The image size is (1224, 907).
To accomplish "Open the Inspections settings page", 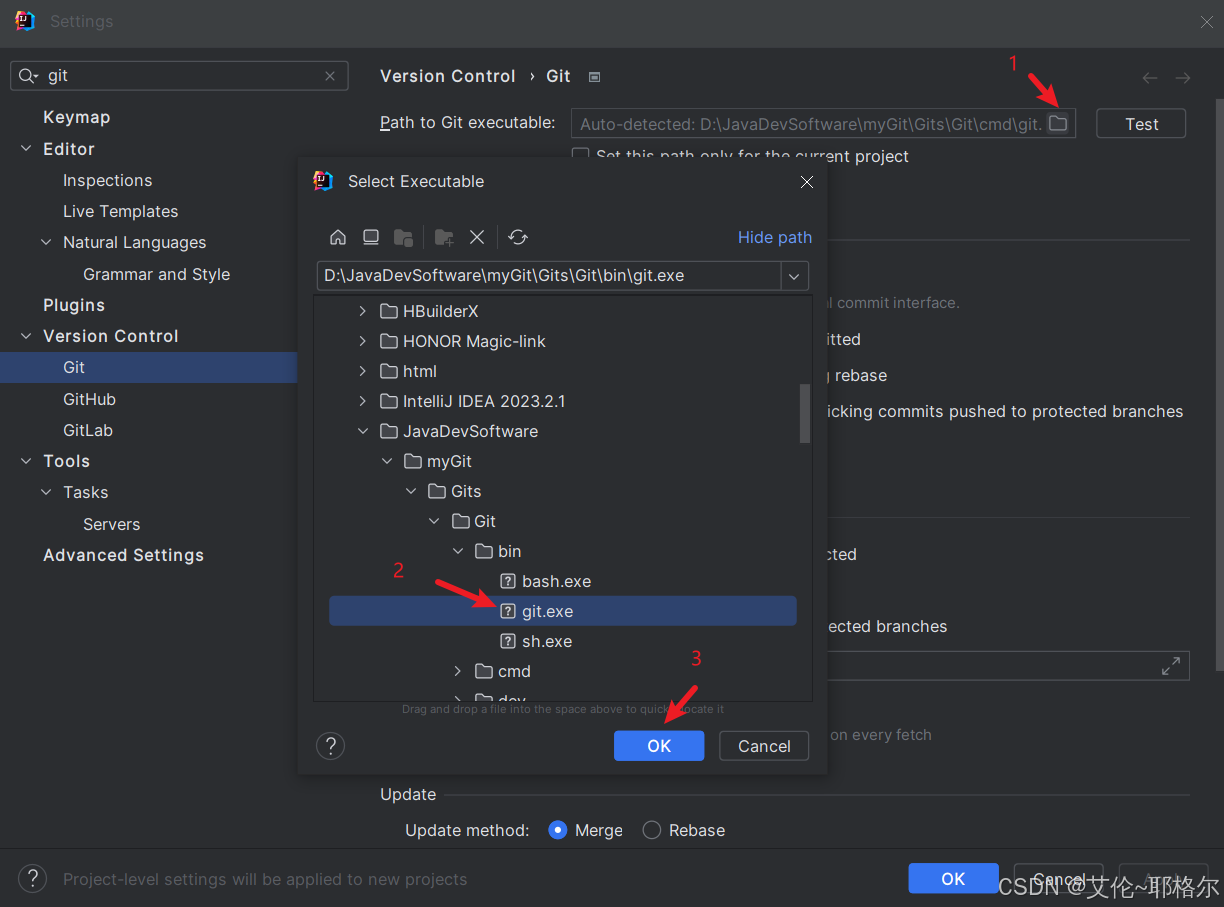I will [108, 180].
